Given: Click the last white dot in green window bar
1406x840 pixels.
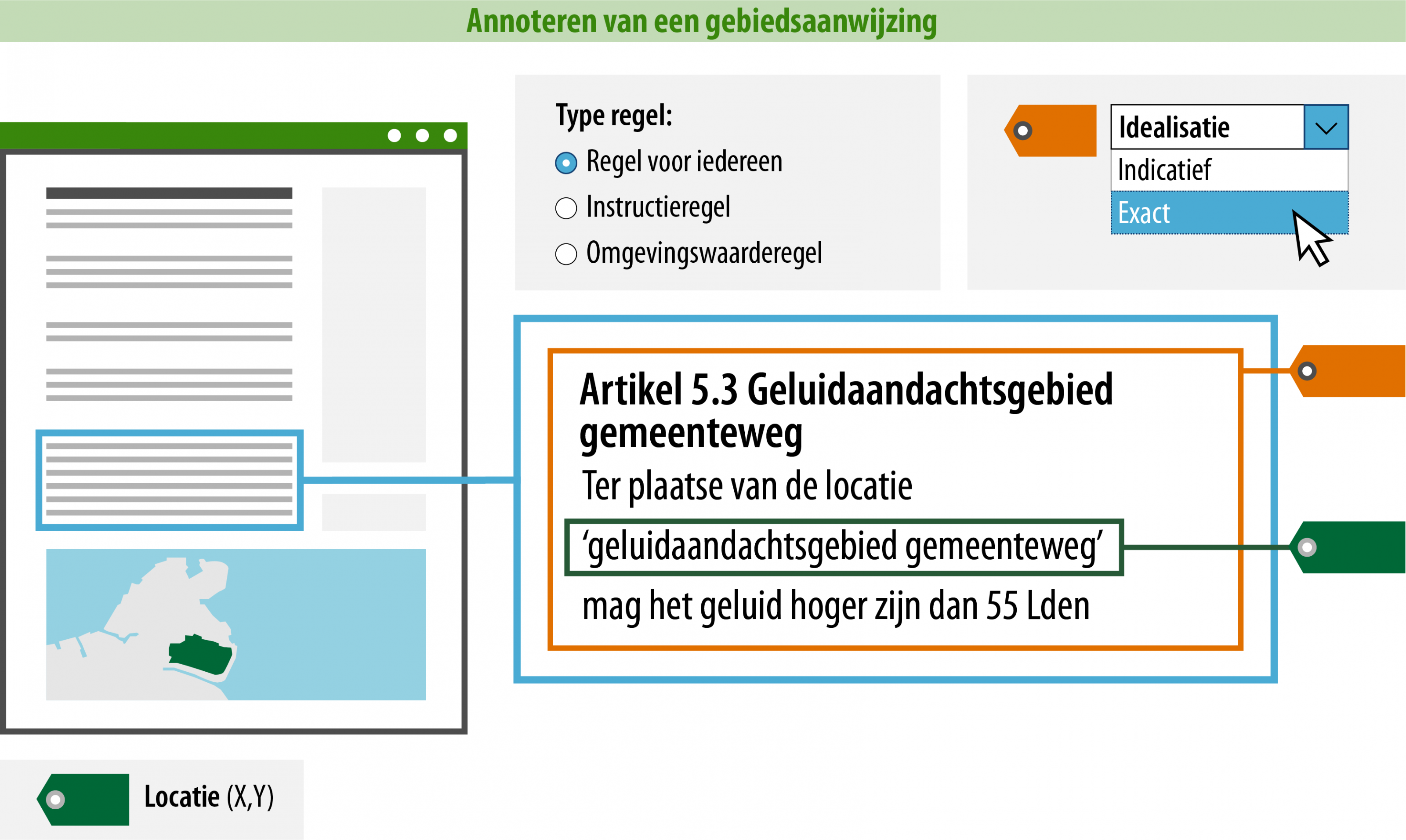Looking at the screenshot, I should [x=450, y=136].
